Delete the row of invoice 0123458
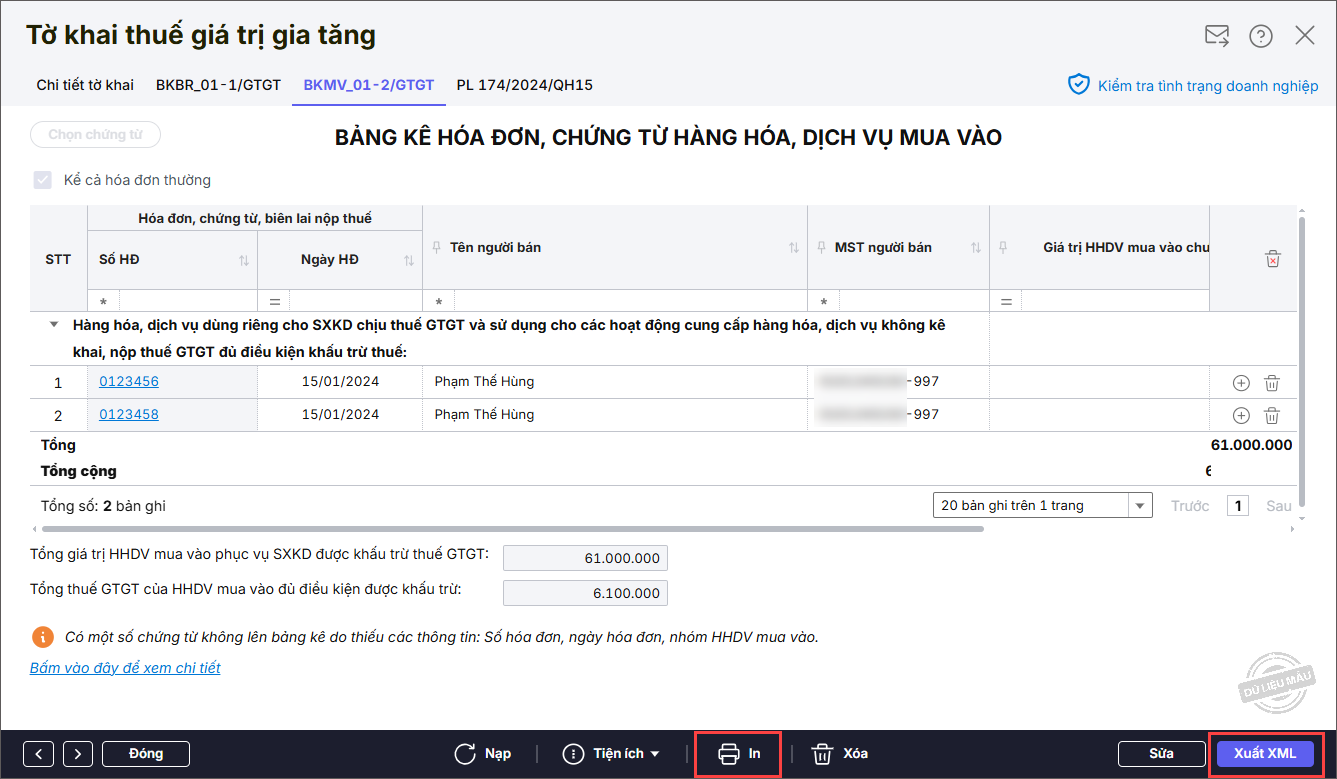Image resolution: width=1337 pixels, height=779 pixels. 1272,415
